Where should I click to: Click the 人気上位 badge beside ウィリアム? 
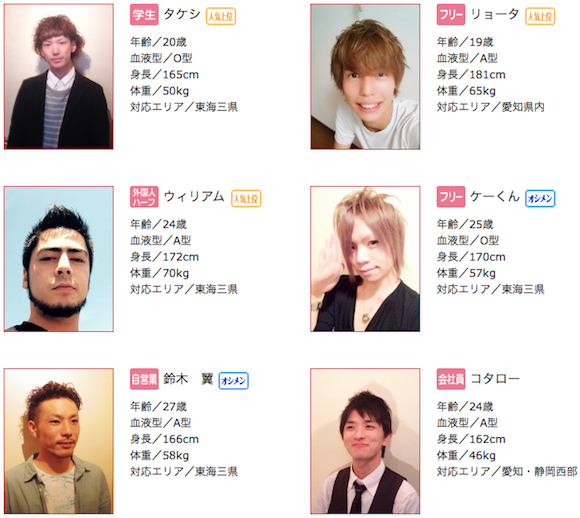coord(246,199)
